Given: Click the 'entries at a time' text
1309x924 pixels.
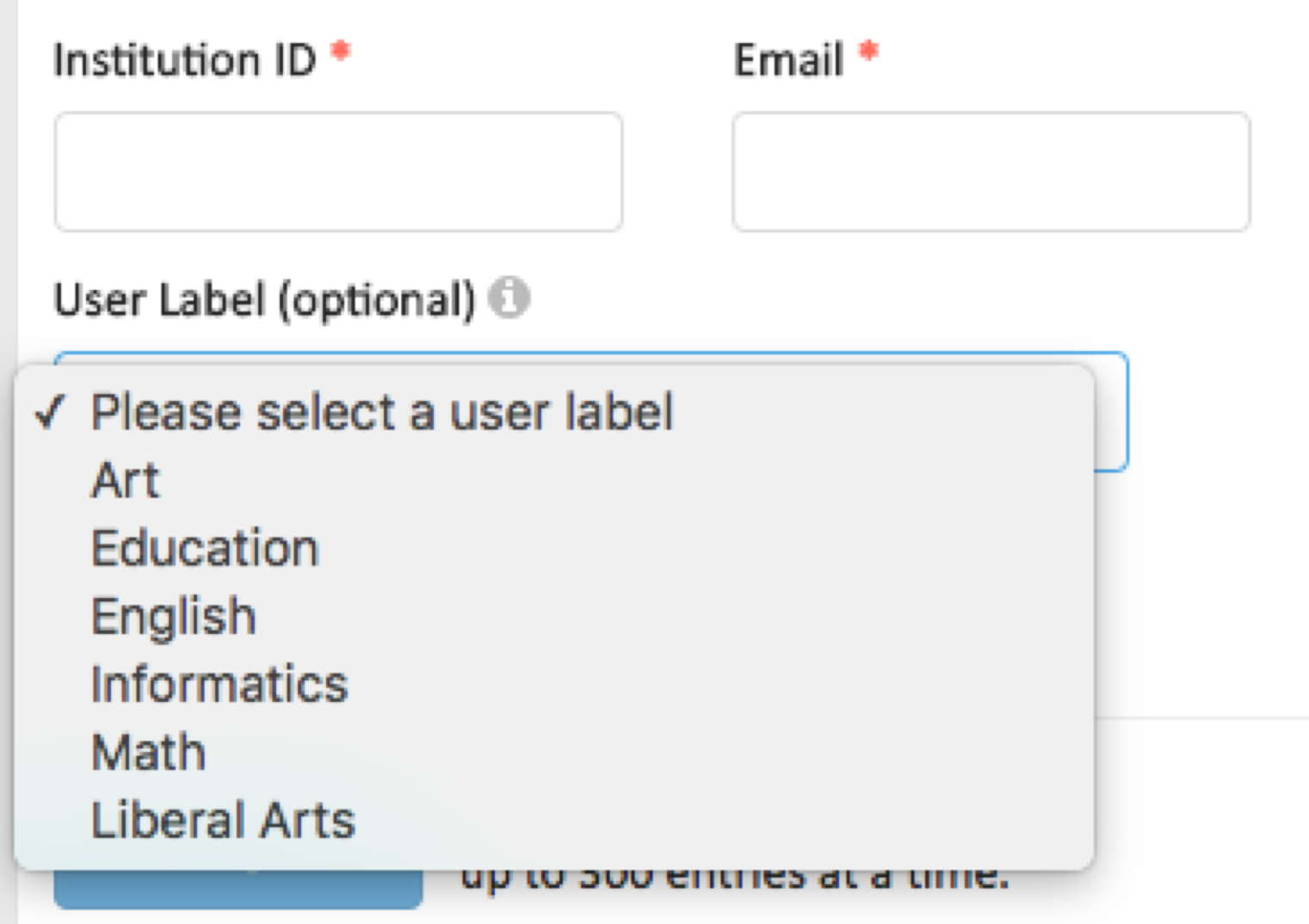Looking at the screenshot, I should (837, 879).
